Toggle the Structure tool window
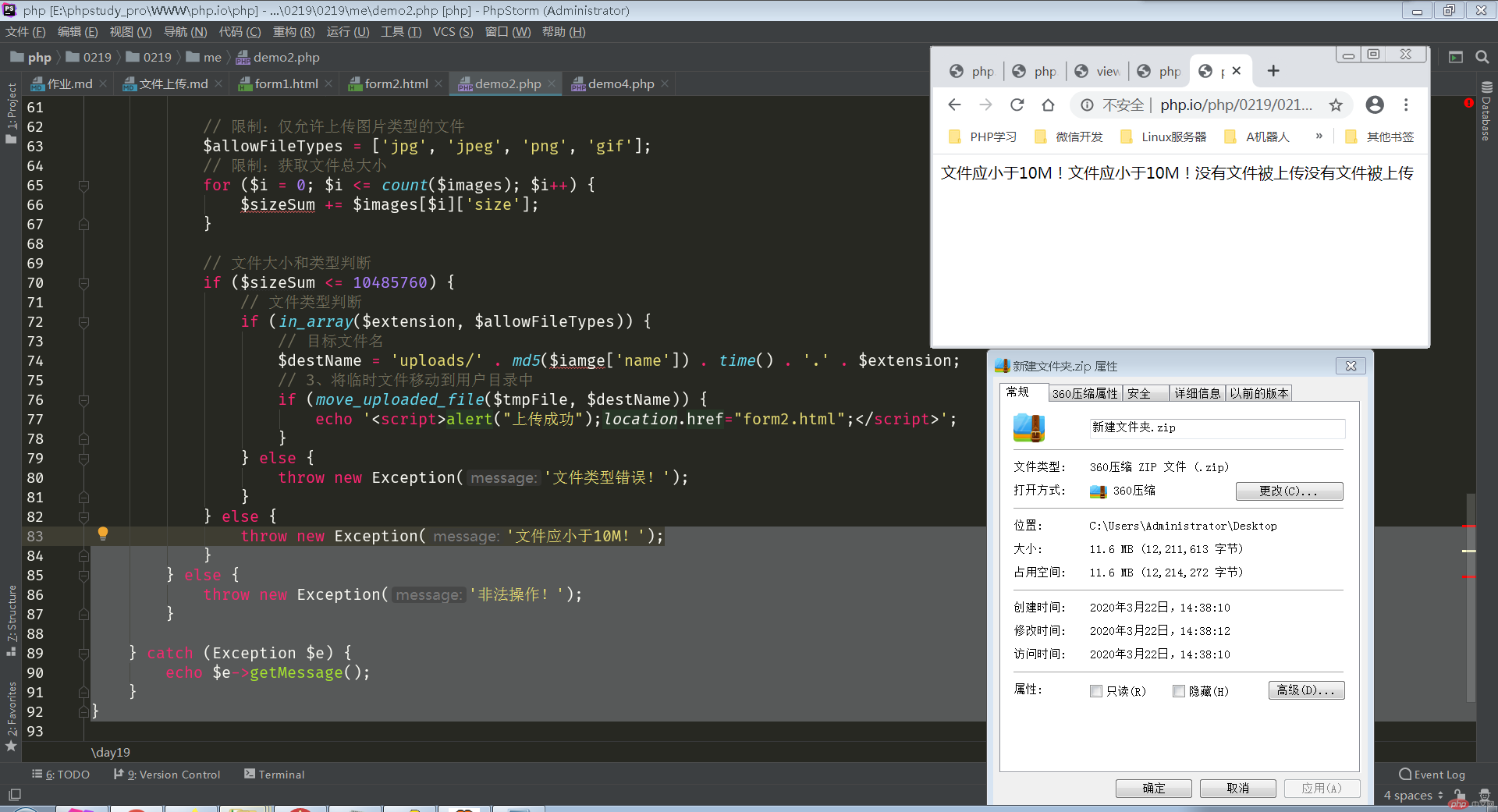This screenshot has height=812, width=1498. 11,619
